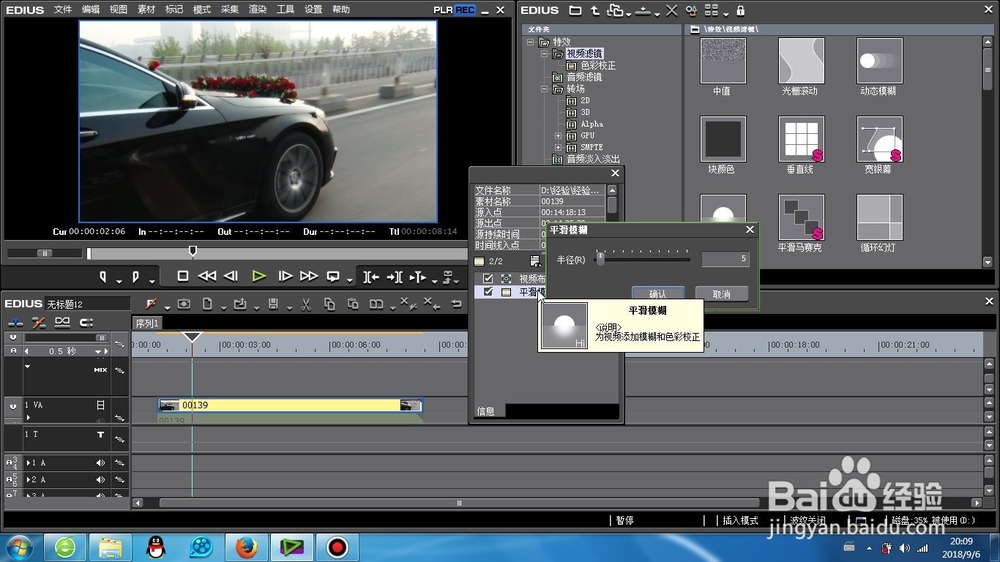
Task: Click the folder icon in effects panel toolbar
Action: 575,10
